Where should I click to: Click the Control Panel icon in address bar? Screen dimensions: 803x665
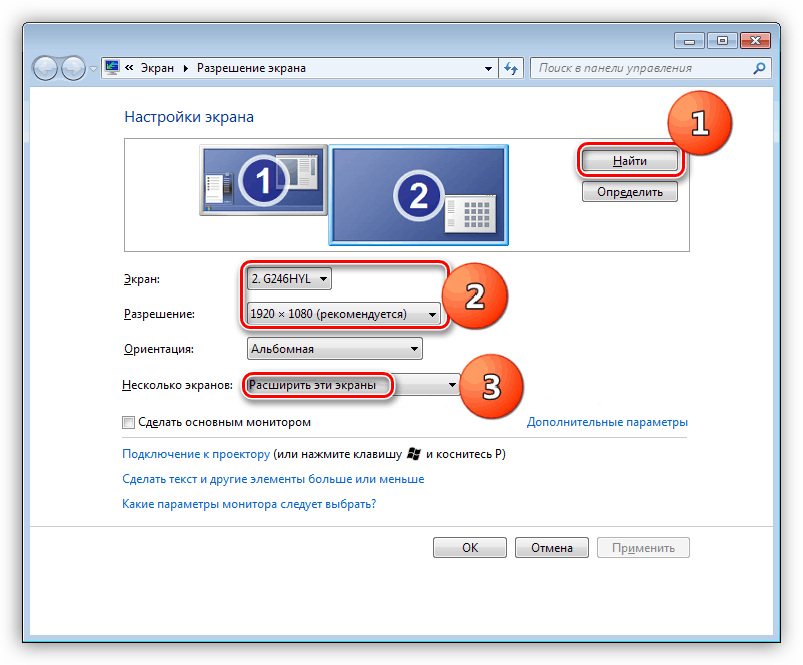(x=112, y=68)
